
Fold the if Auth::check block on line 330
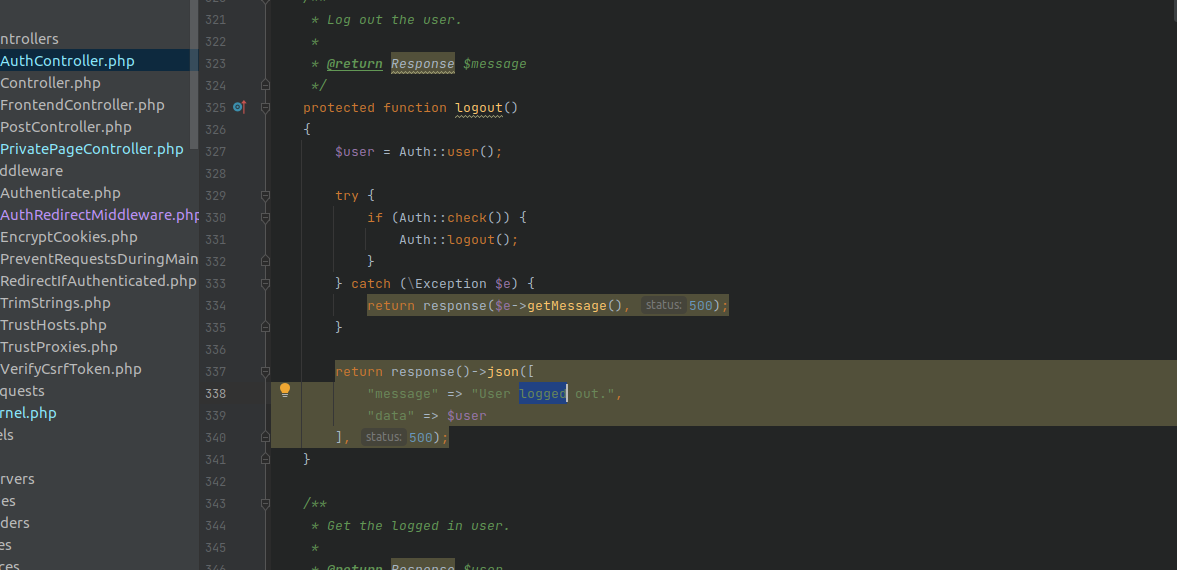click(x=265, y=217)
